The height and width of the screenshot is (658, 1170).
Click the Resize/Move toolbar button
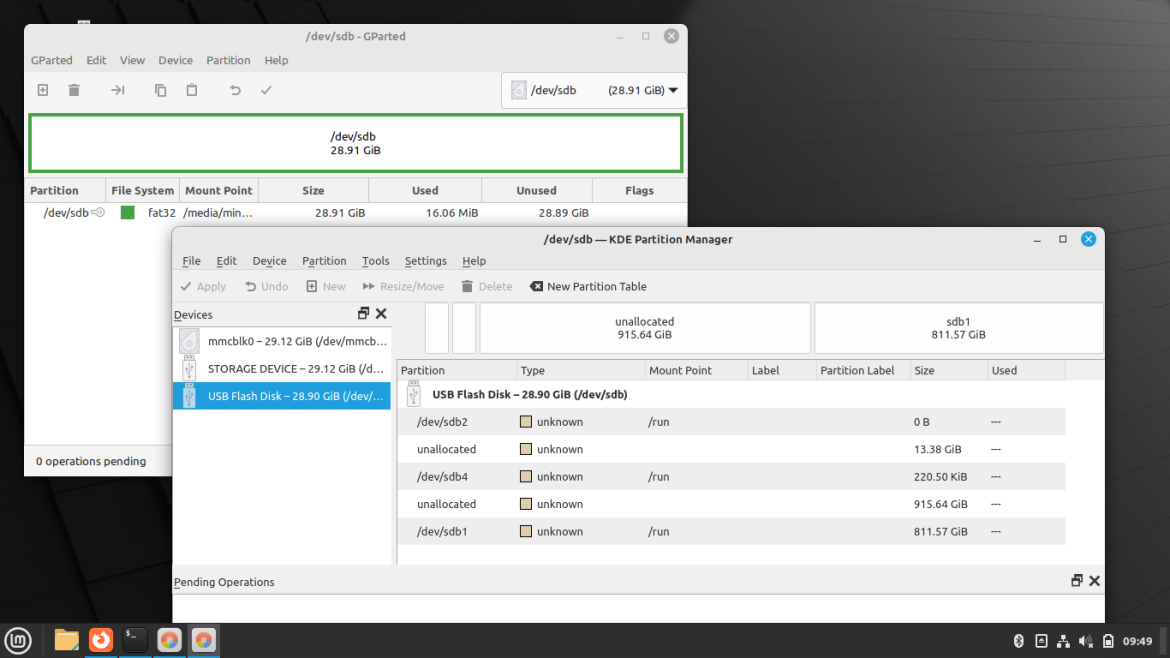[403, 286]
